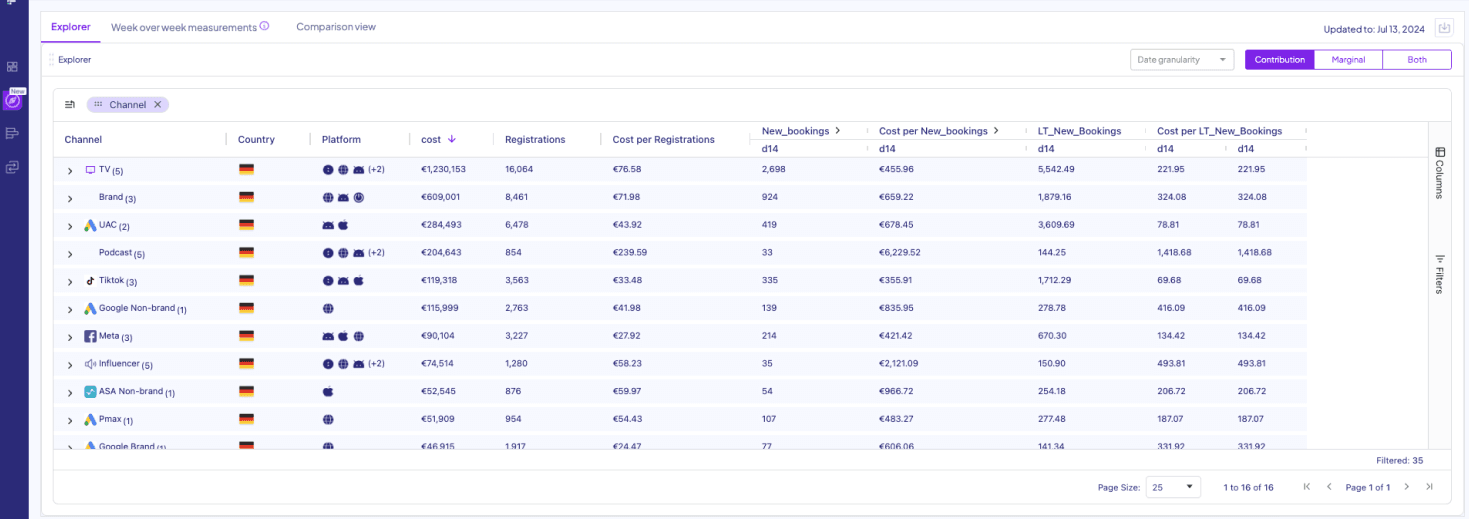The image size is (1469, 519).
Task: Sort by the cost column header
Action: 431,140
